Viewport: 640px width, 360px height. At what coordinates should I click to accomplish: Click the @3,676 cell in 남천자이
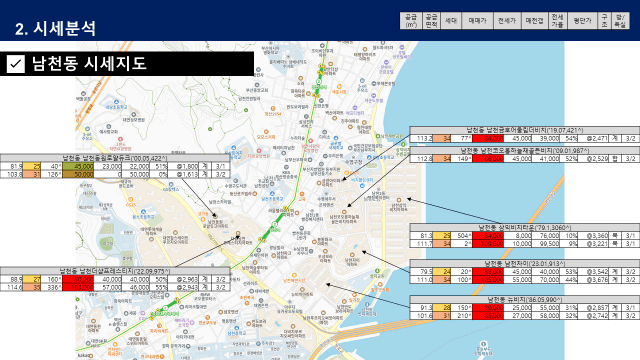594,280
